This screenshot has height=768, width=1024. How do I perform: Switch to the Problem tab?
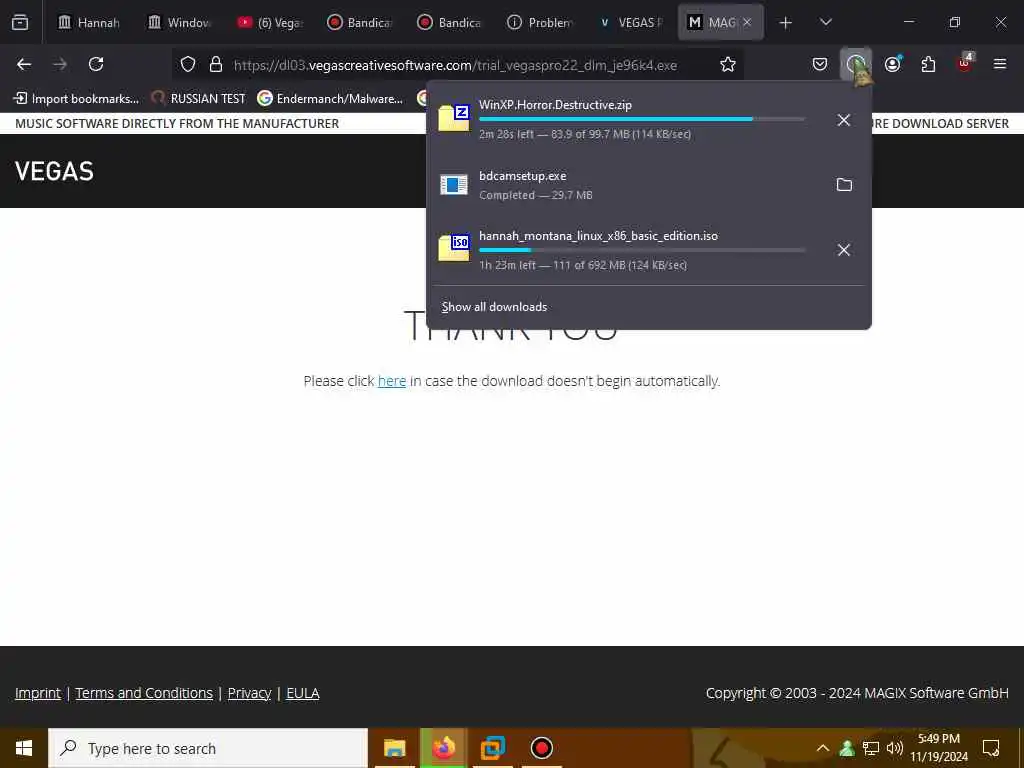click(540, 22)
